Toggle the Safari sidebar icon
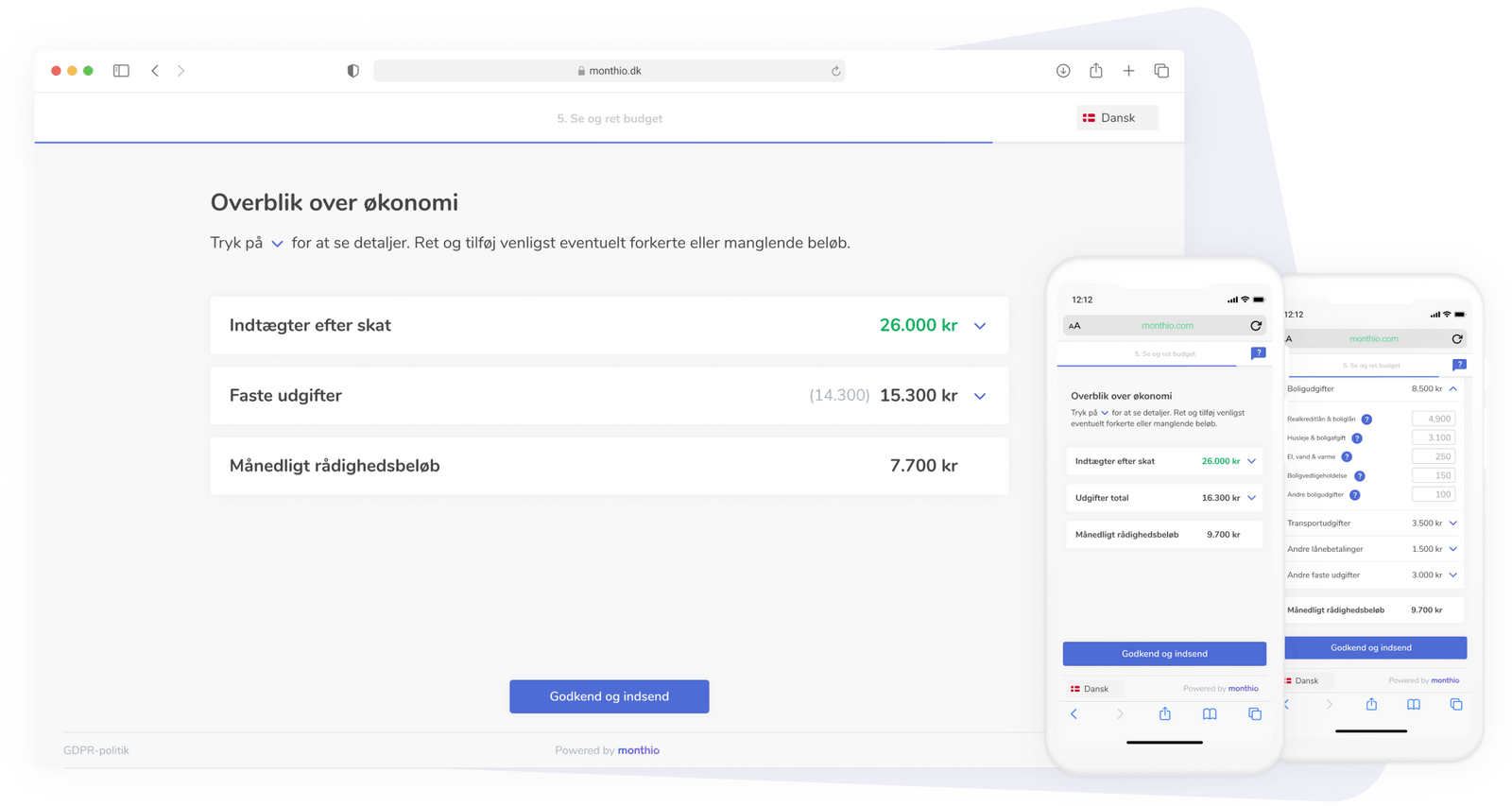Screen dimensions: 1512x806 [121, 71]
